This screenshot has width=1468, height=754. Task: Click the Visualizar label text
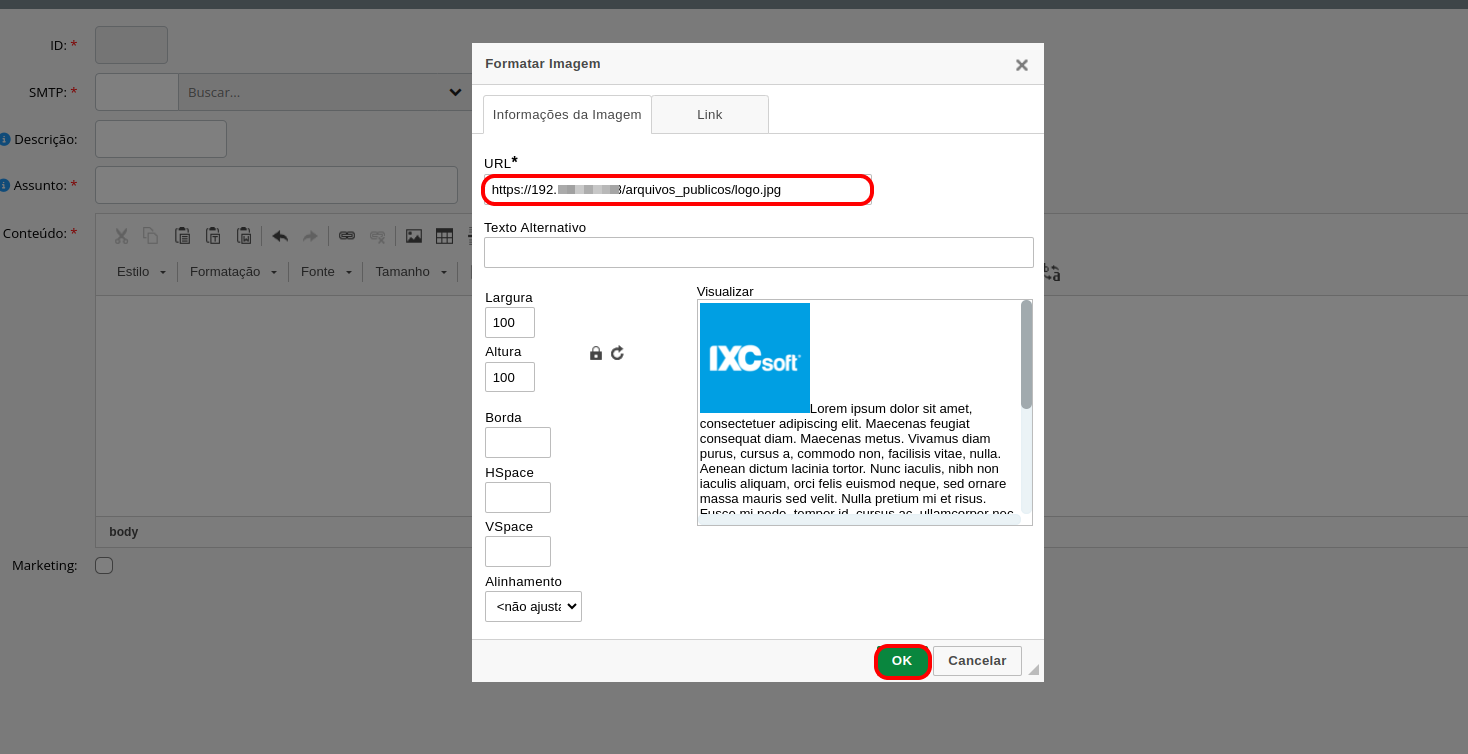[725, 291]
